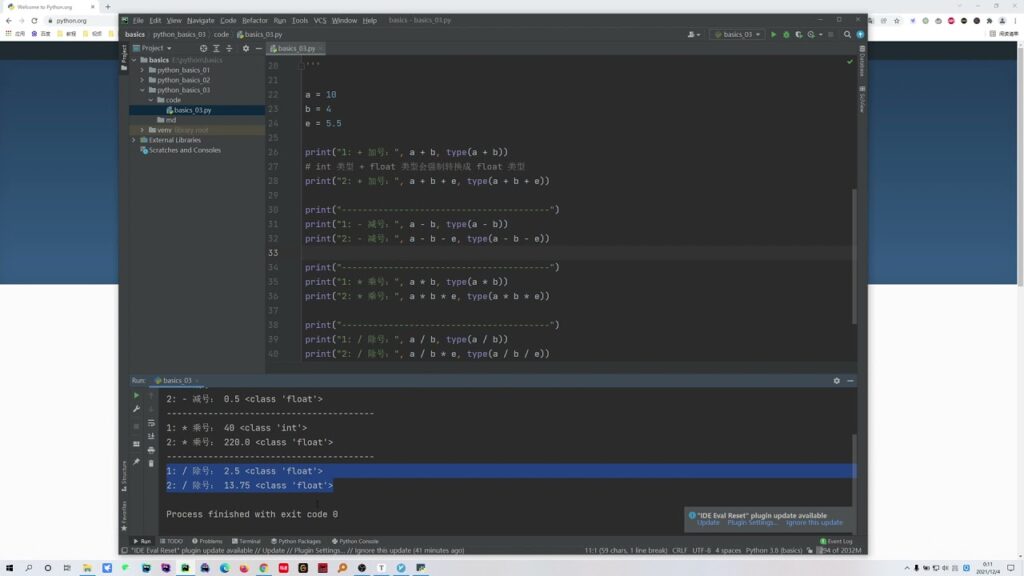Open Windows Start menu on taskbar
Viewport: 1024px width, 576px height.
pos(9,568)
